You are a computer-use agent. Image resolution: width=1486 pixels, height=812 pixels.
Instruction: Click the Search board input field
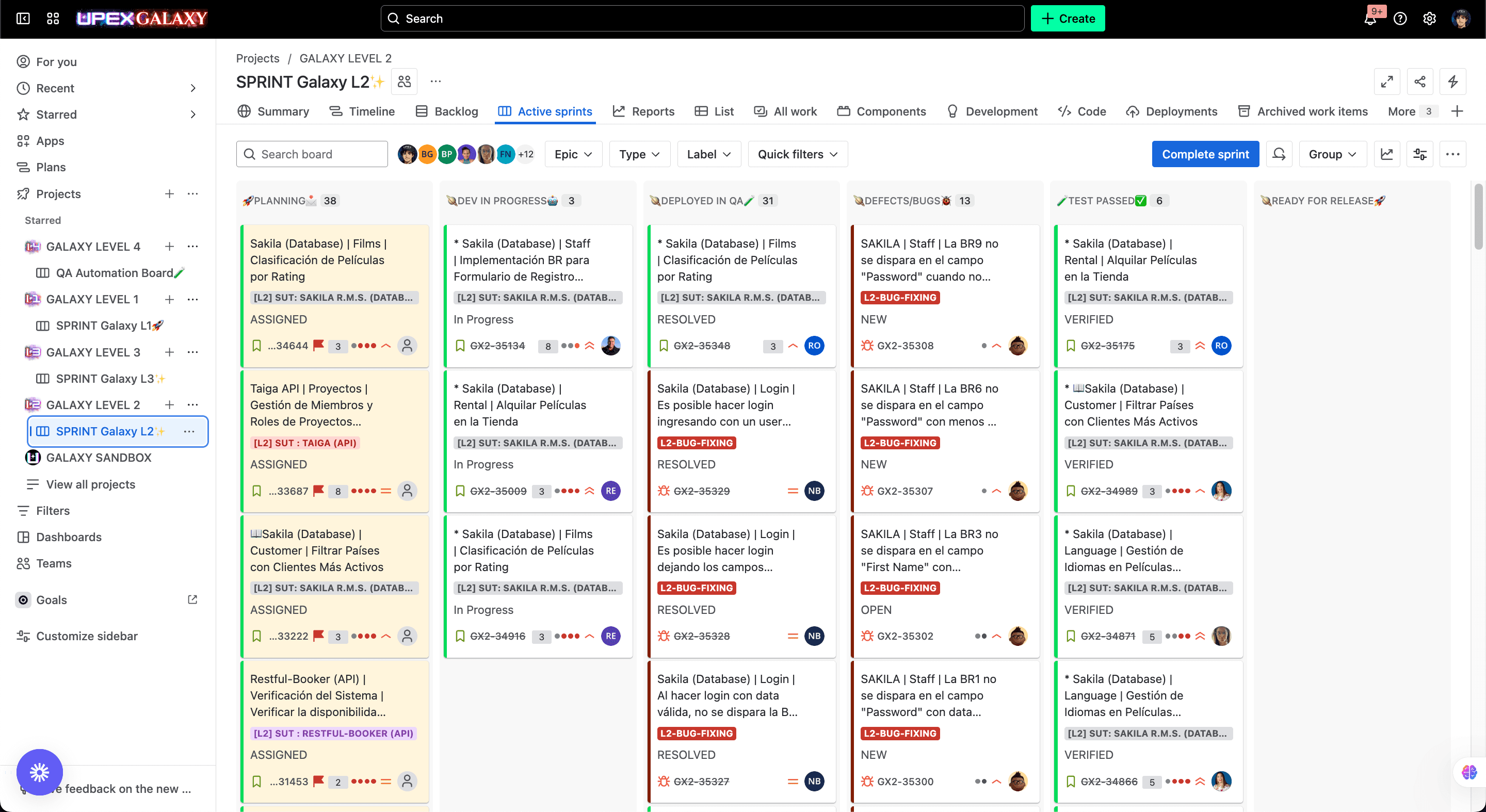pos(312,154)
